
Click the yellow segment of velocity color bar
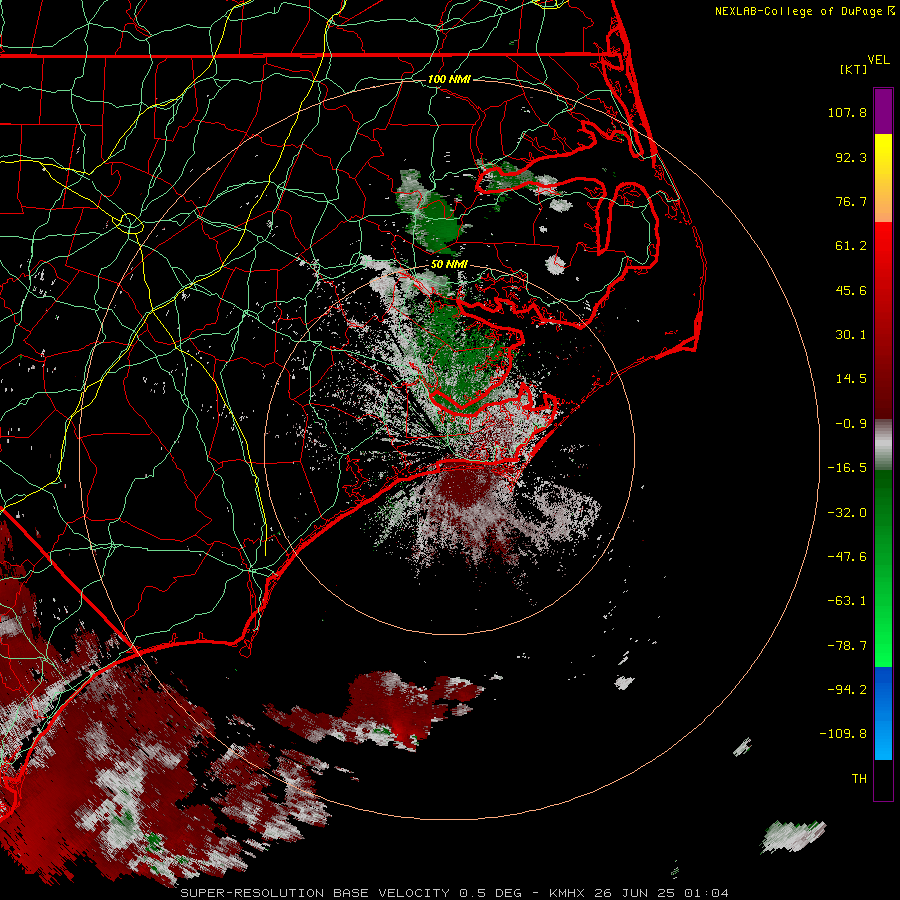coord(883,155)
